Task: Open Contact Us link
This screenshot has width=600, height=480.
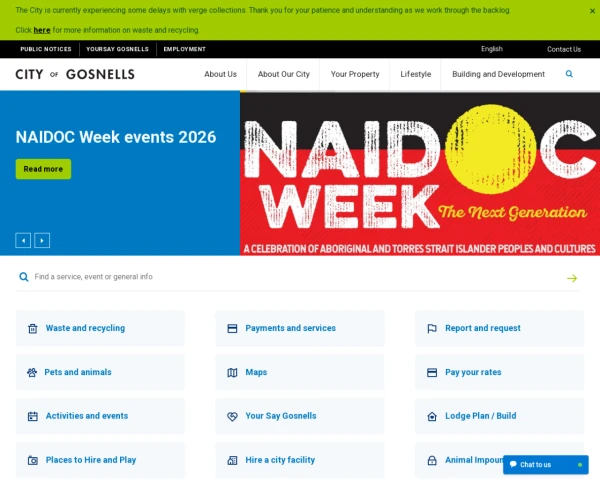Action: pos(564,49)
